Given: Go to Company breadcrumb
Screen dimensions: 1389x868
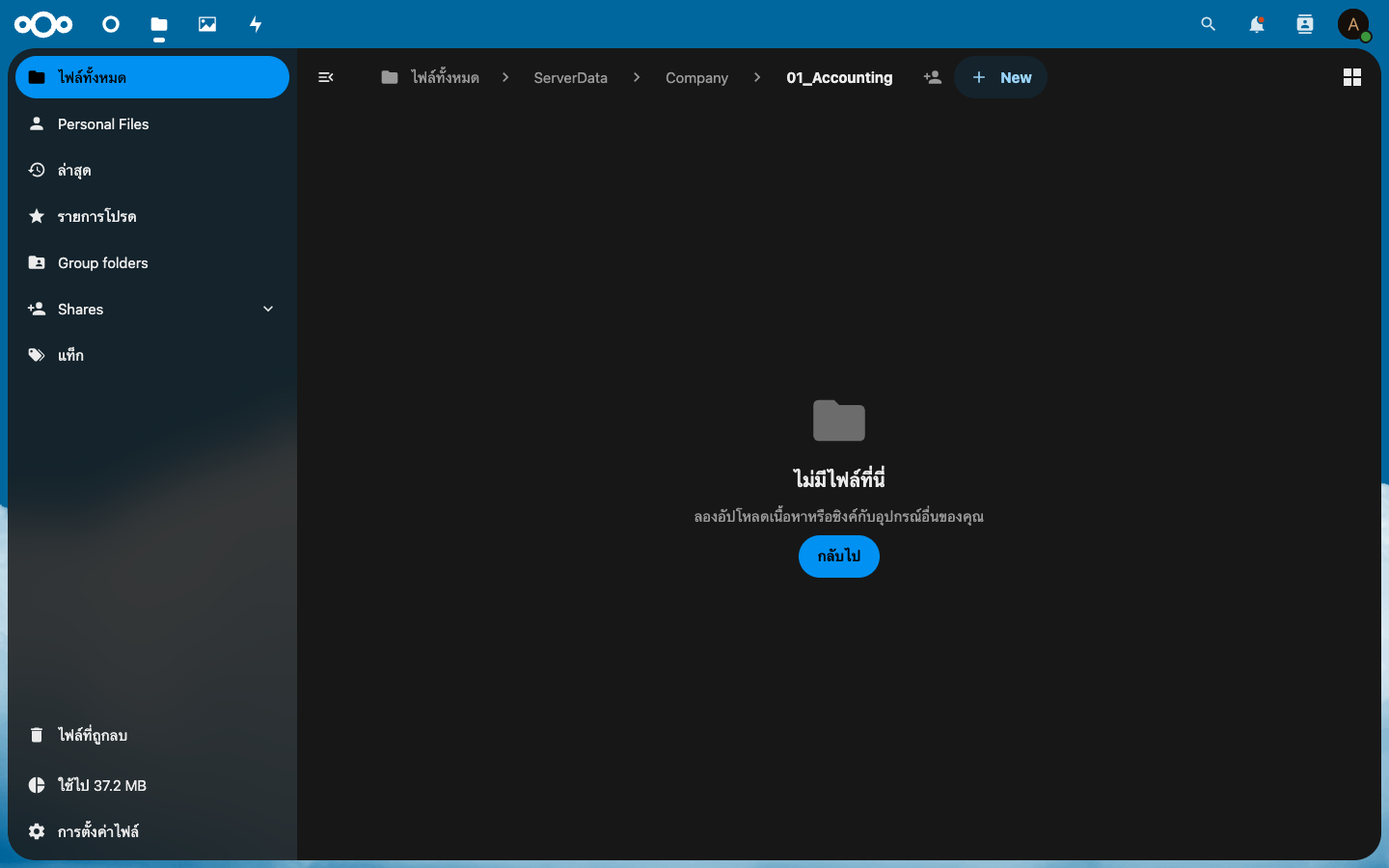Looking at the screenshot, I should pyautogui.click(x=696, y=77).
